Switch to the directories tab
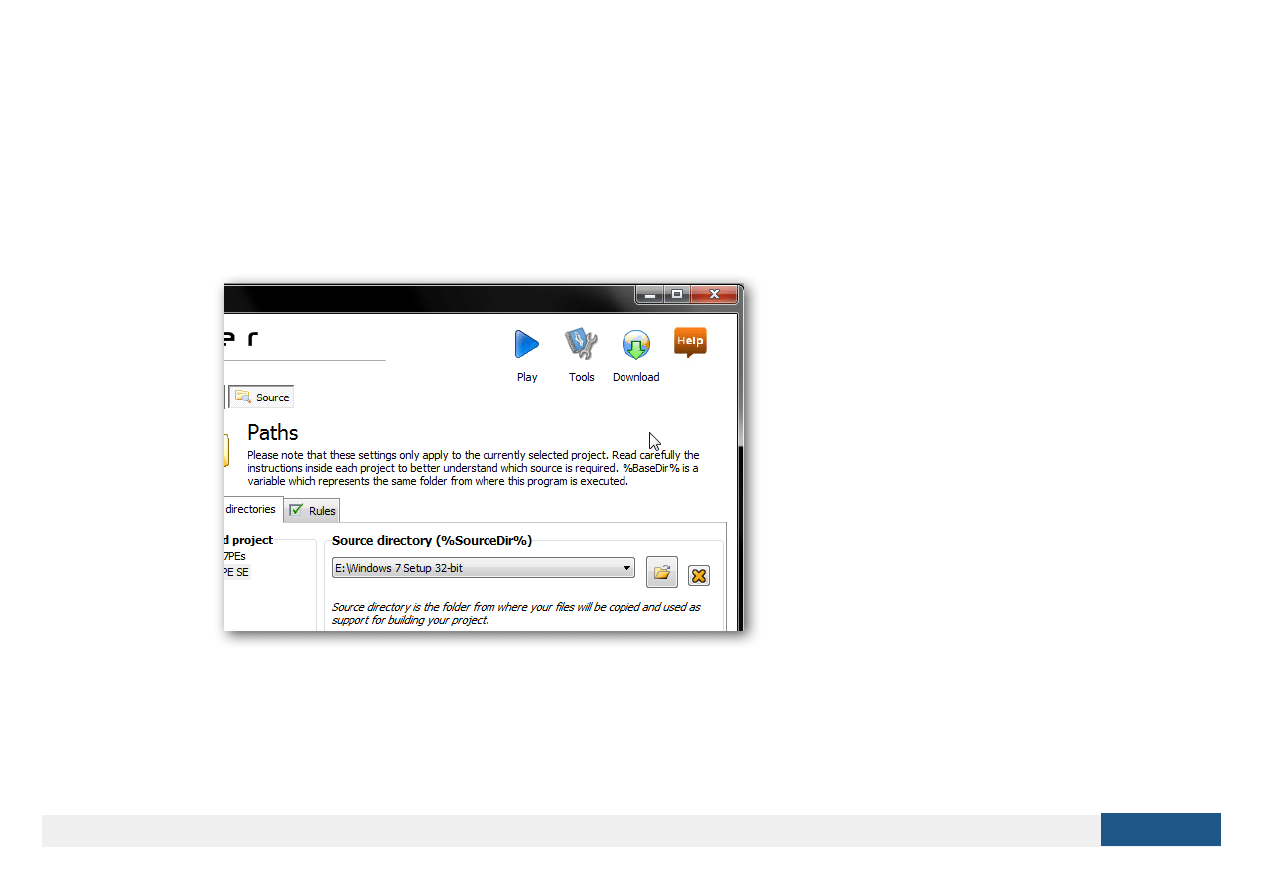 point(250,509)
